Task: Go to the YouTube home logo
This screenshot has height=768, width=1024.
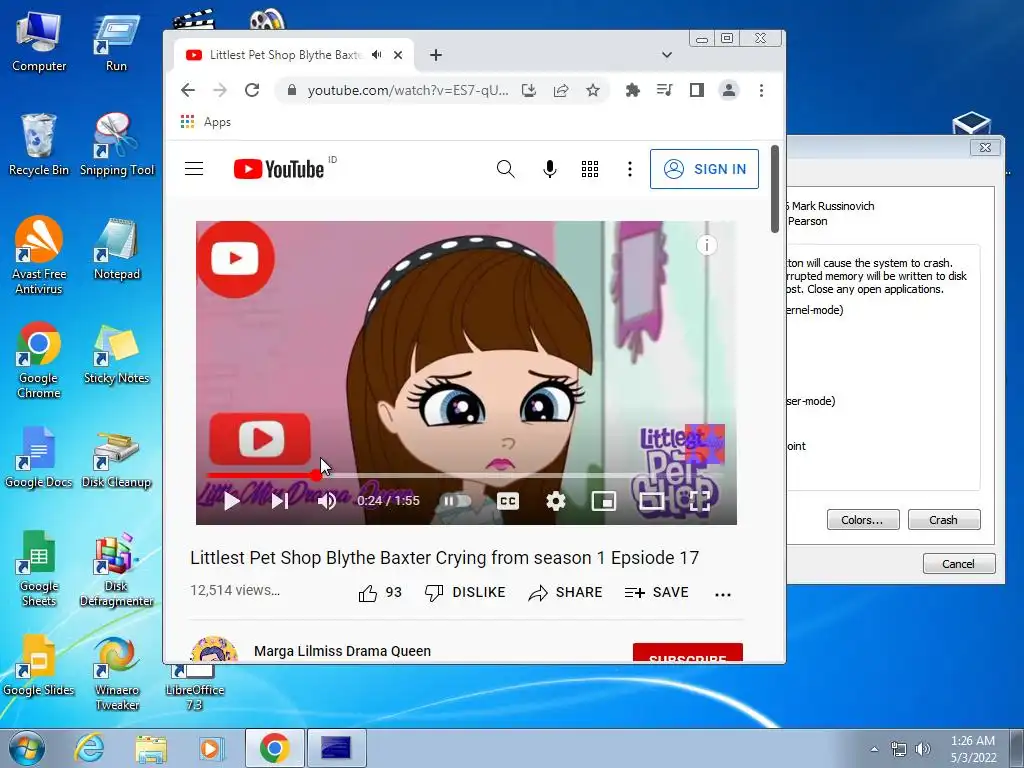Action: click(x=279, y=169)
